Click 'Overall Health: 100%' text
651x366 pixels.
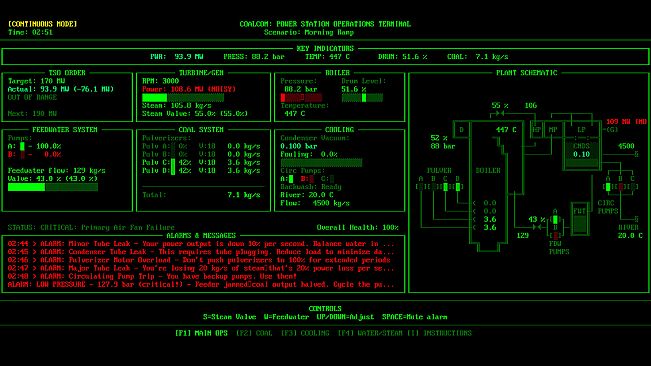(x=357, y=227)
